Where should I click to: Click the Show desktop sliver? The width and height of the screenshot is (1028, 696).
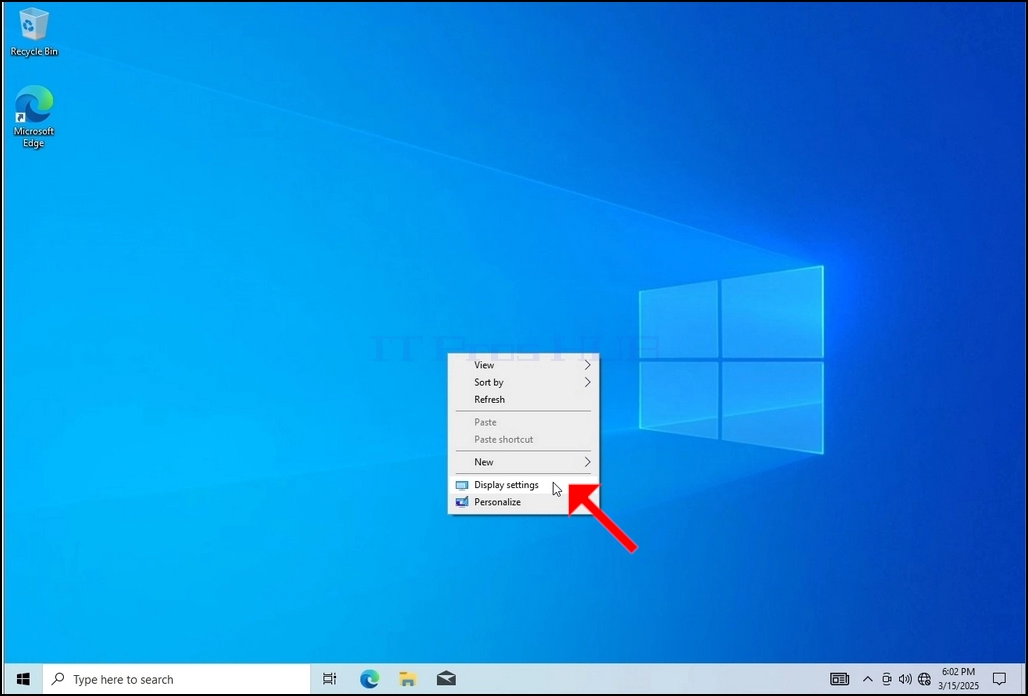[x=1022, y=679]
